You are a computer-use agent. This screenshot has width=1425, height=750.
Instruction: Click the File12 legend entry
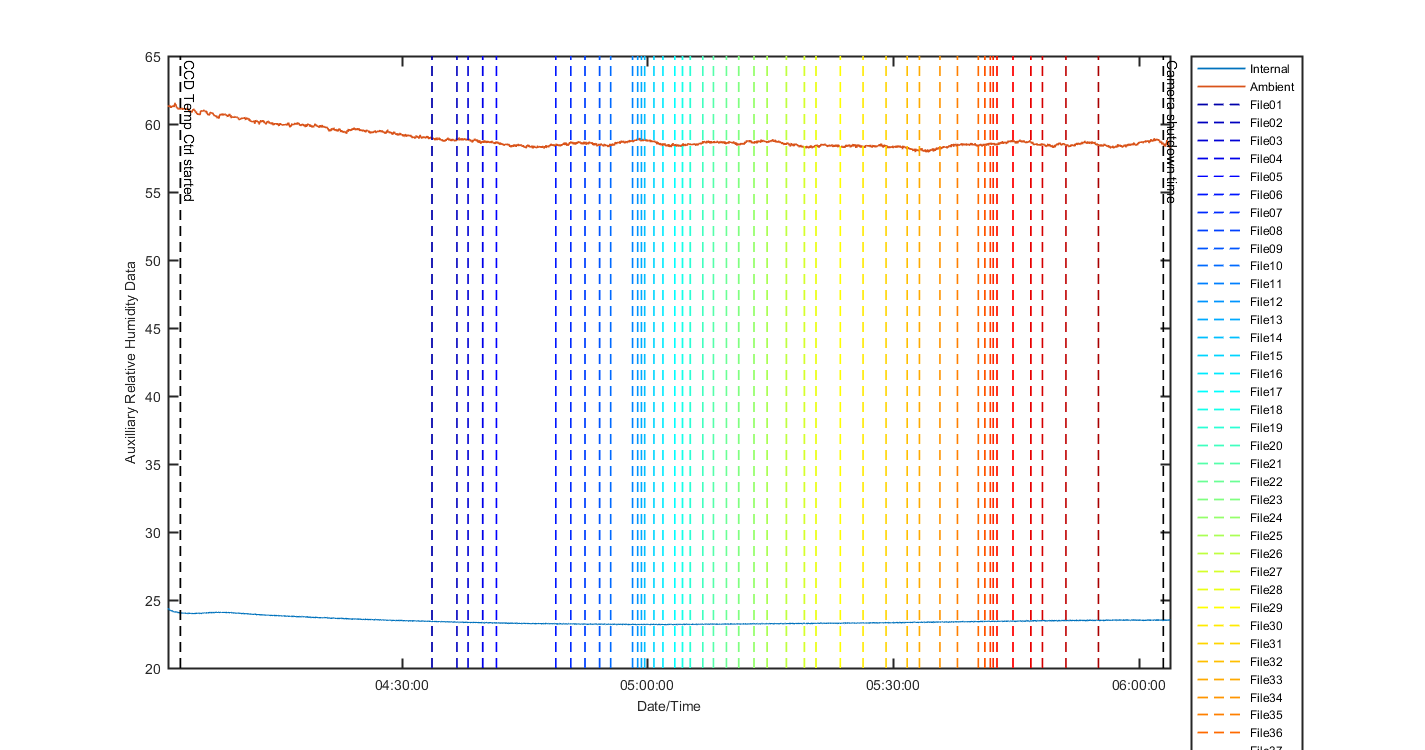(x=1241, y=302)
